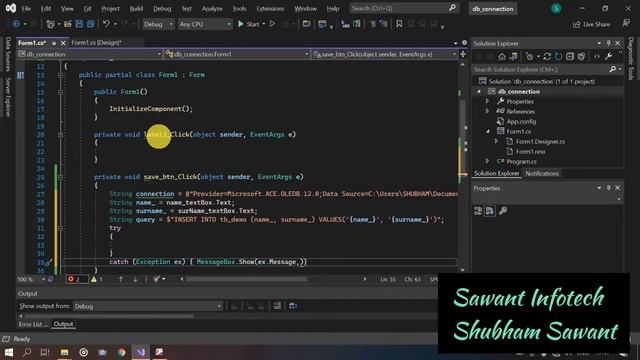Click the Open File folder icon

point(68,24)
